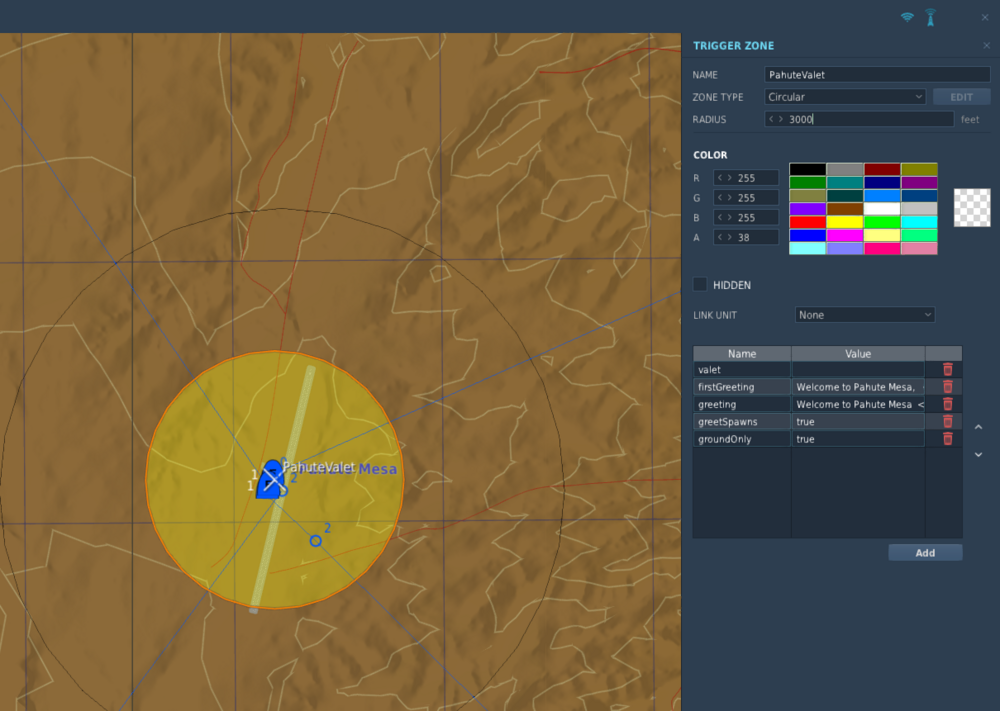Select the Name column header in properties table
Viewport: 1000px width, 711px height.
coord(742,353)
